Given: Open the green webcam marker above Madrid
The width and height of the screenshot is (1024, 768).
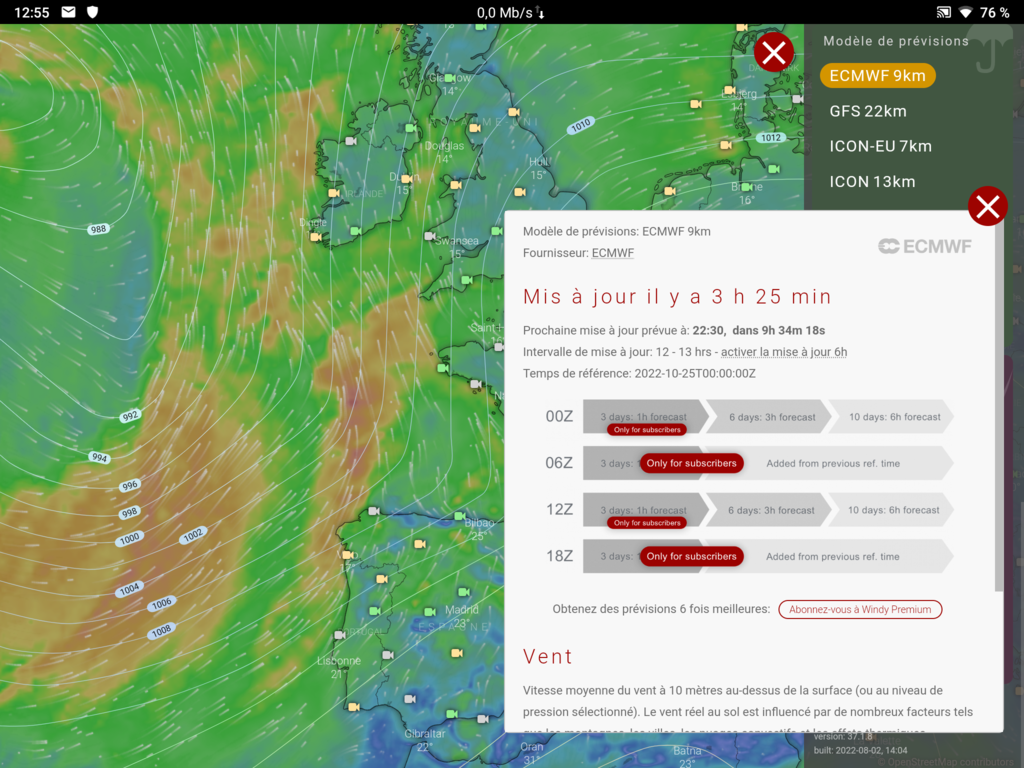Looking at the screenshot, I should click(x=464, y=592).
